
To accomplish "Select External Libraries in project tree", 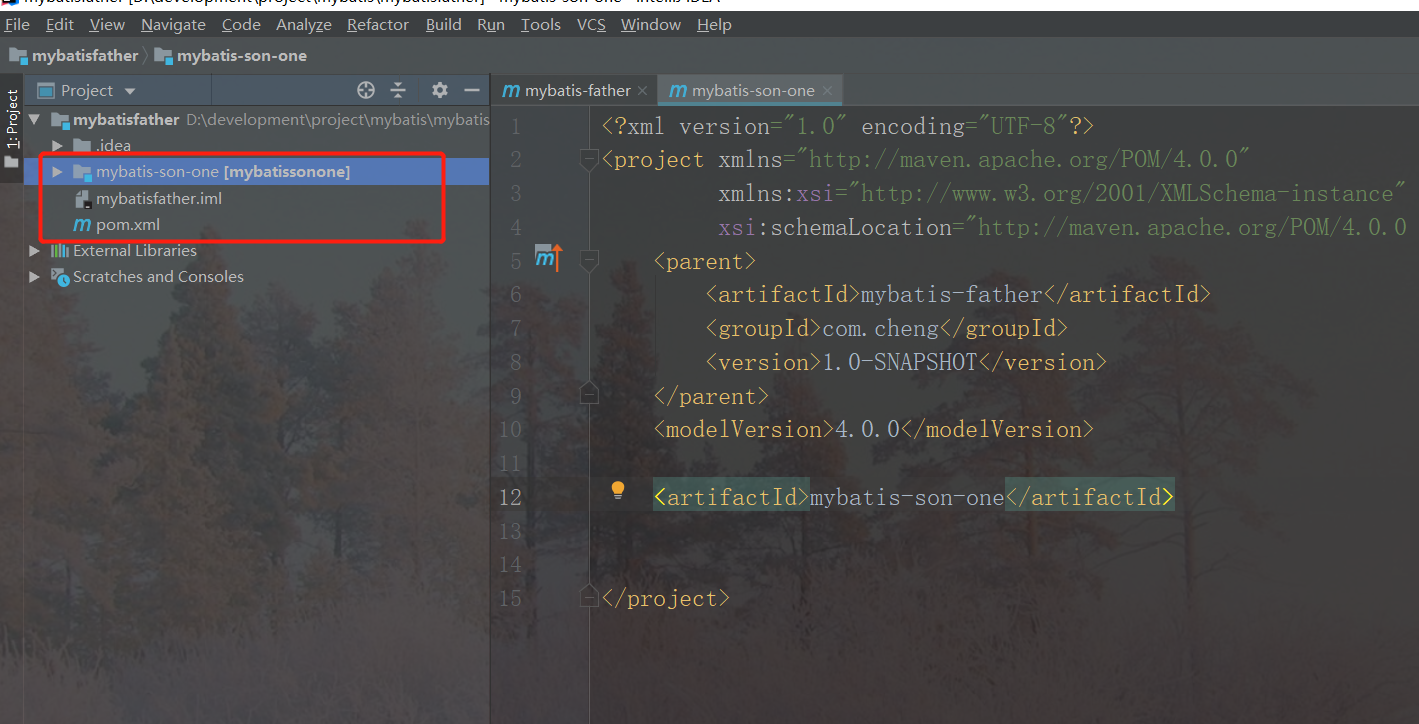I will tap(135, 250).
